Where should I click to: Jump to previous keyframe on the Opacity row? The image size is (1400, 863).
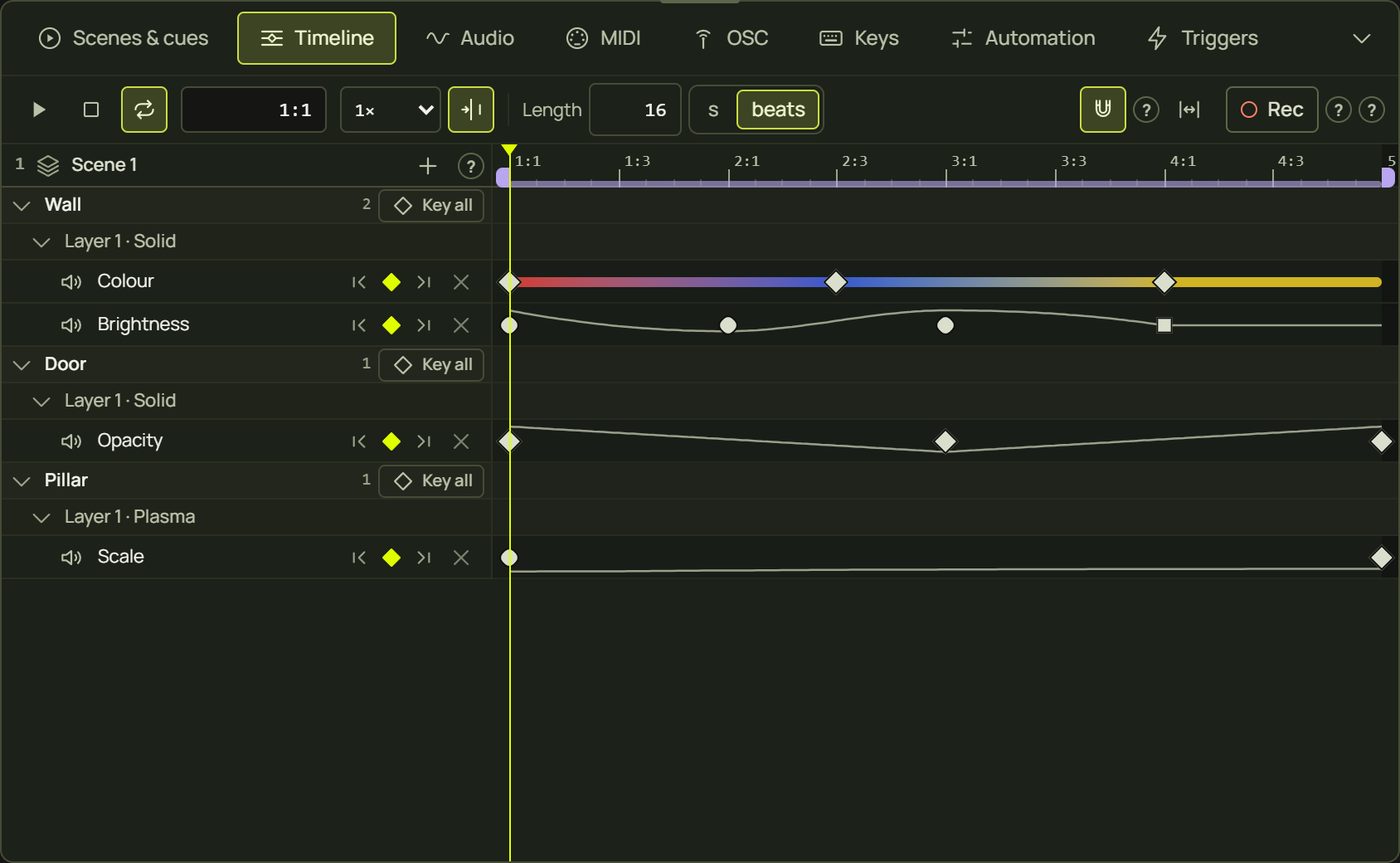(359, 441)
